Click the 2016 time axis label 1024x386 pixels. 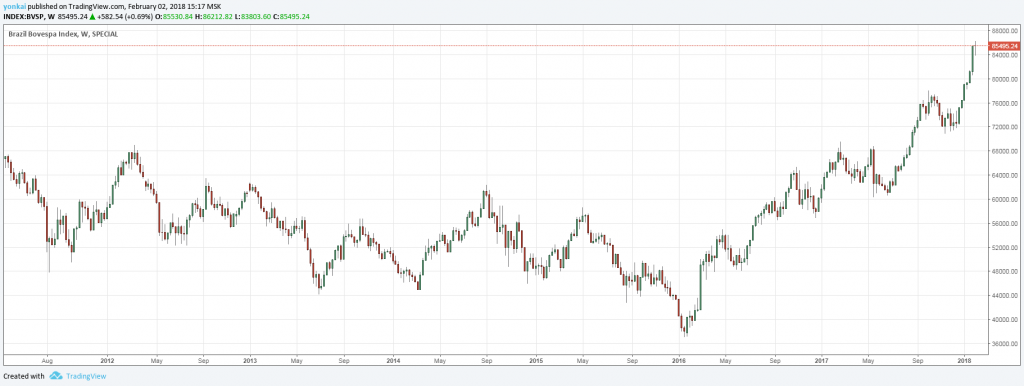pyautogui.click(x=679, y=360)
